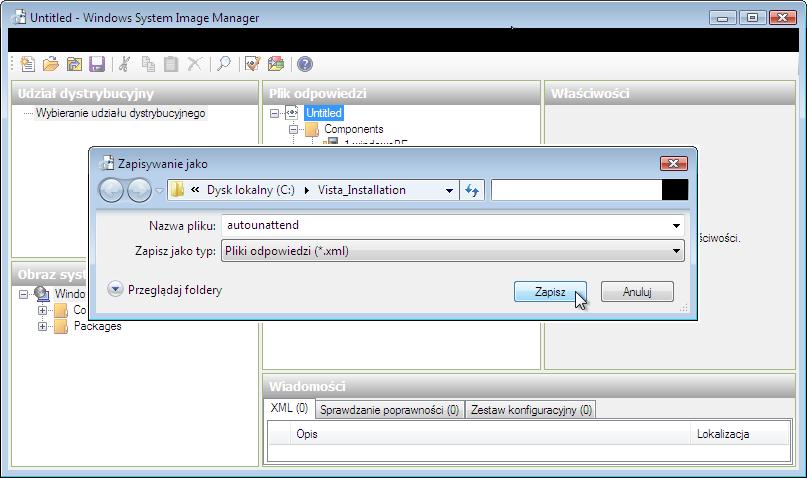The height and width of the screenshot is (478, 807).
Task: Close the Zapisywanie jako dialog
Action: coord(674,164)
